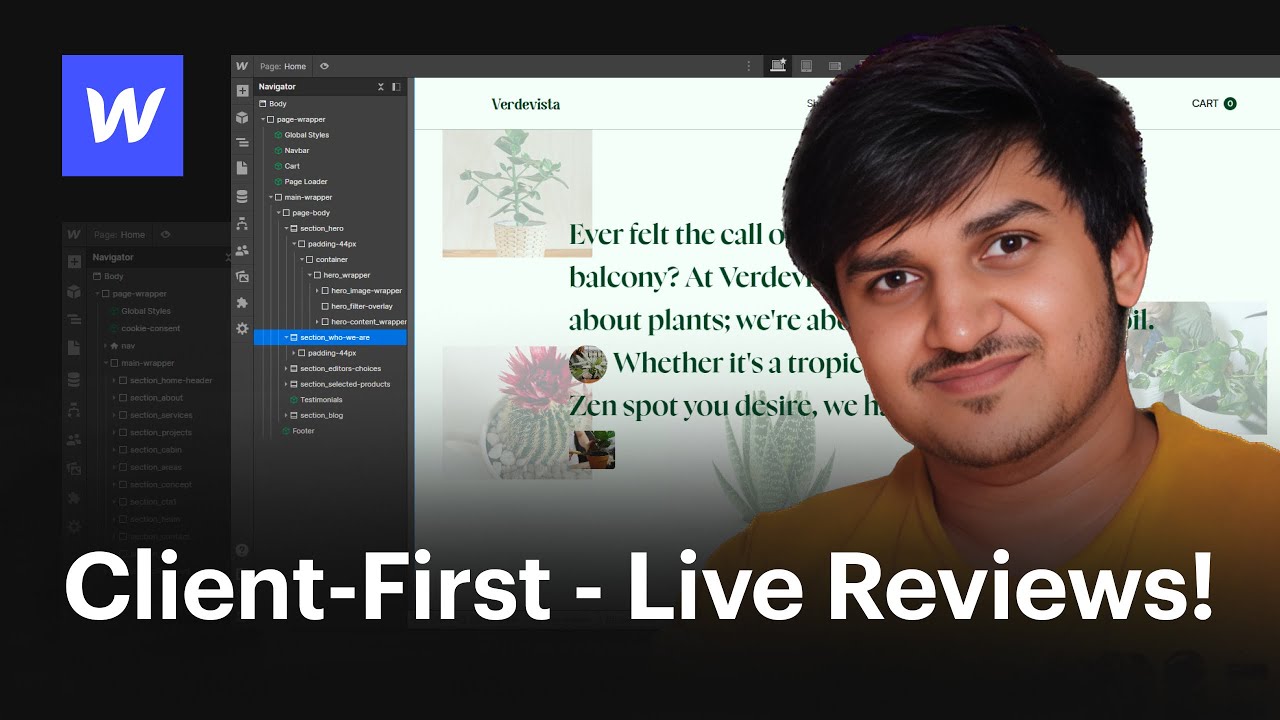This screenshot has height=720, width=1280.
Task: Expand section_editors-choices node arrow
Action: 286,369
